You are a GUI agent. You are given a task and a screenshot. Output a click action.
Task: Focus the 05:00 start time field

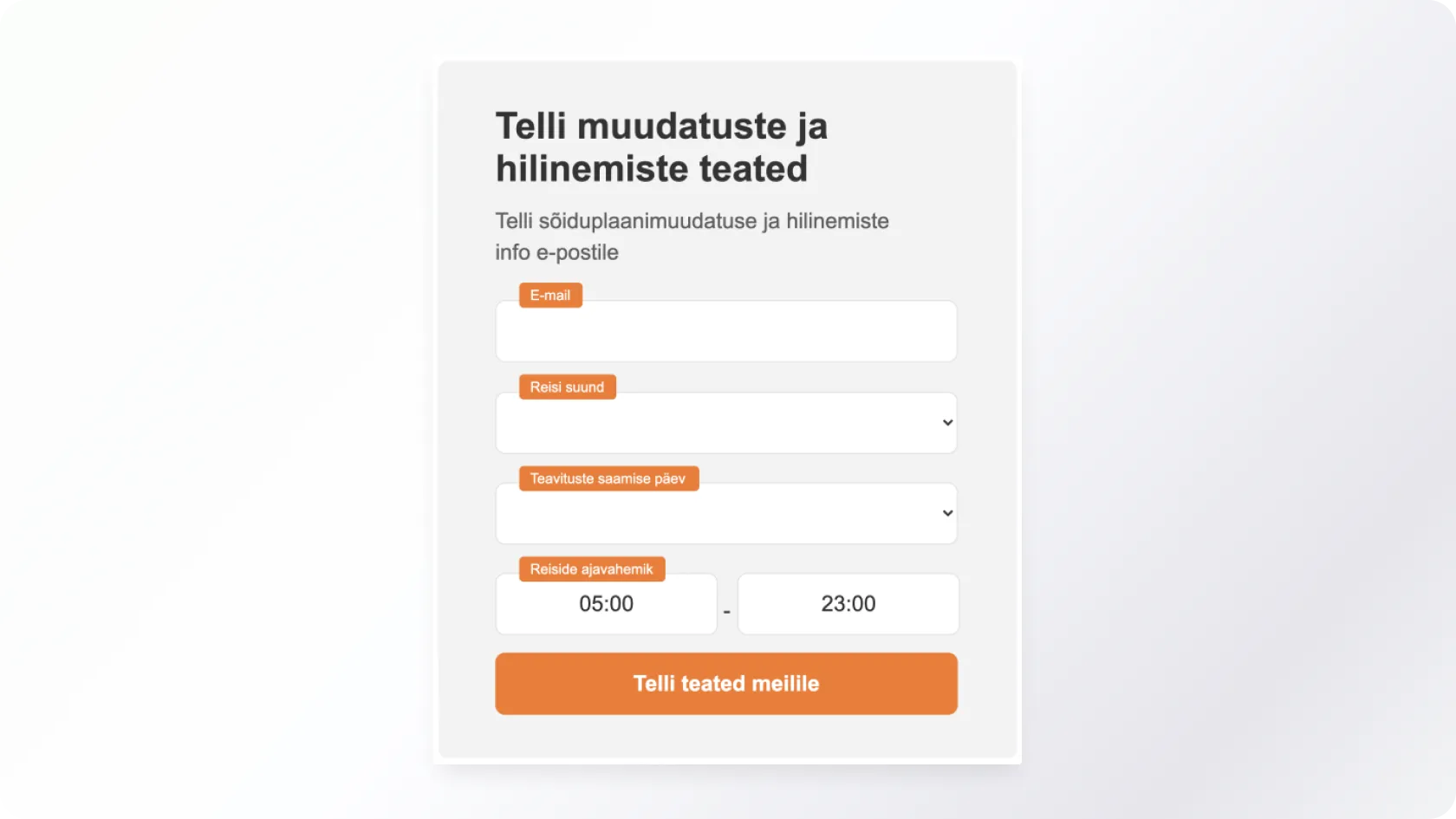pyautogui.click(x=606, y=604)
